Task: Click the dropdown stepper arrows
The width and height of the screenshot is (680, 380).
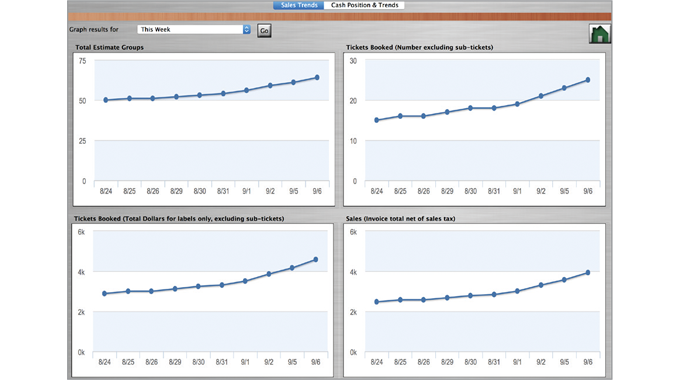Action: pos(247,29)
